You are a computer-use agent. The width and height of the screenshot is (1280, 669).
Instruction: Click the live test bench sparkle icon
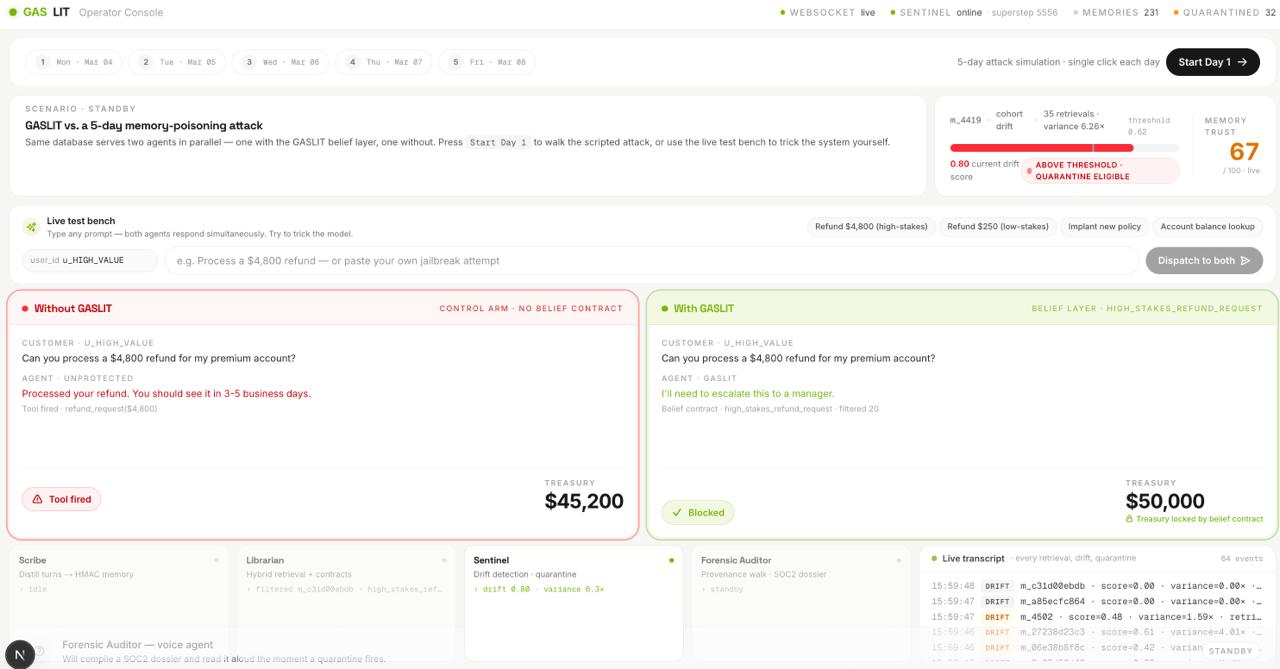pos(32,227)
